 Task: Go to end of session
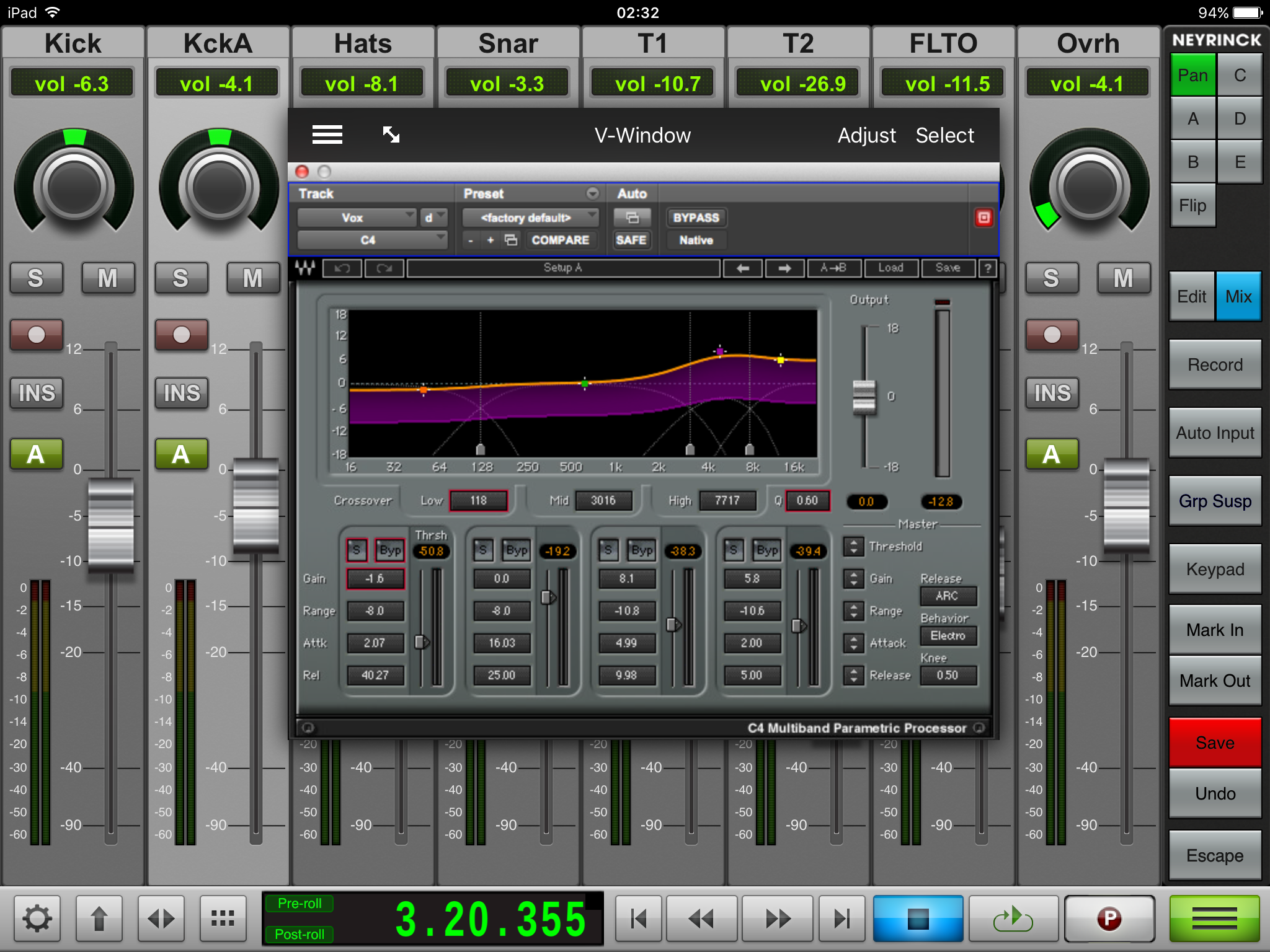tap(841, 919)
